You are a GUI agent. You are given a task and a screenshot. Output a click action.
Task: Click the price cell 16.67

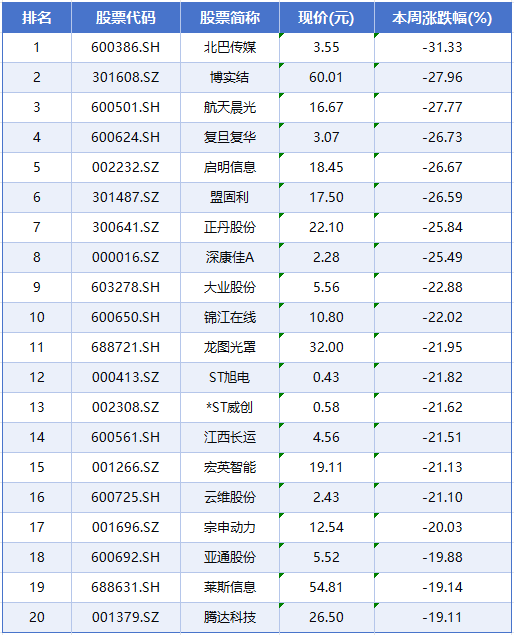click(326, 107)
